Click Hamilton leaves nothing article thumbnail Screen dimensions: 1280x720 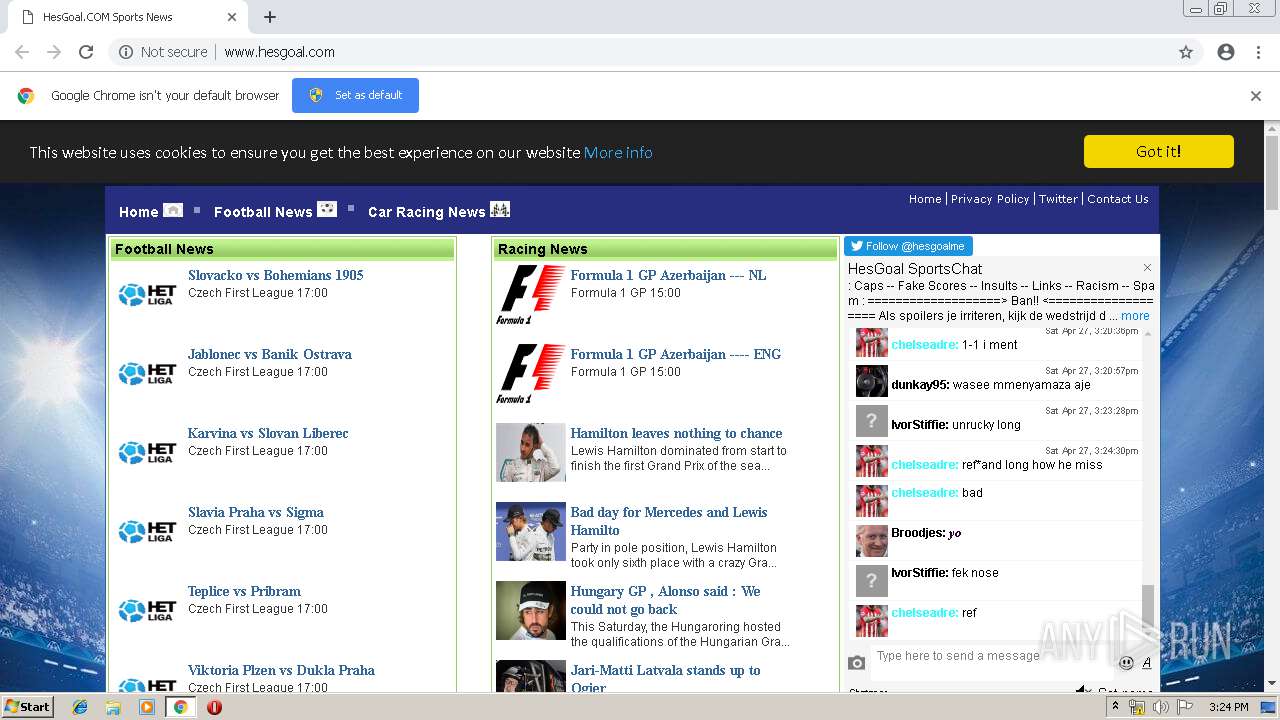(531, 453)
